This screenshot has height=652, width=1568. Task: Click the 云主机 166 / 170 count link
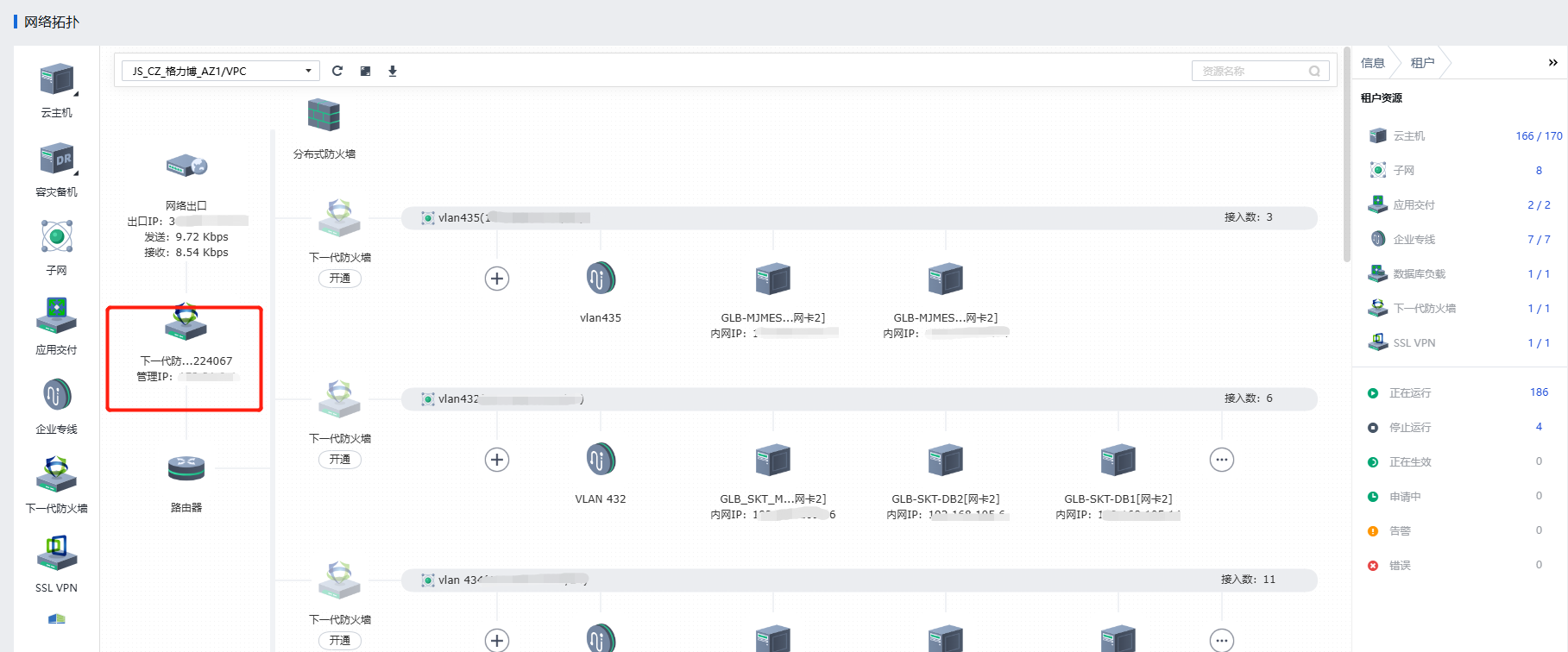coord(1539,136)
